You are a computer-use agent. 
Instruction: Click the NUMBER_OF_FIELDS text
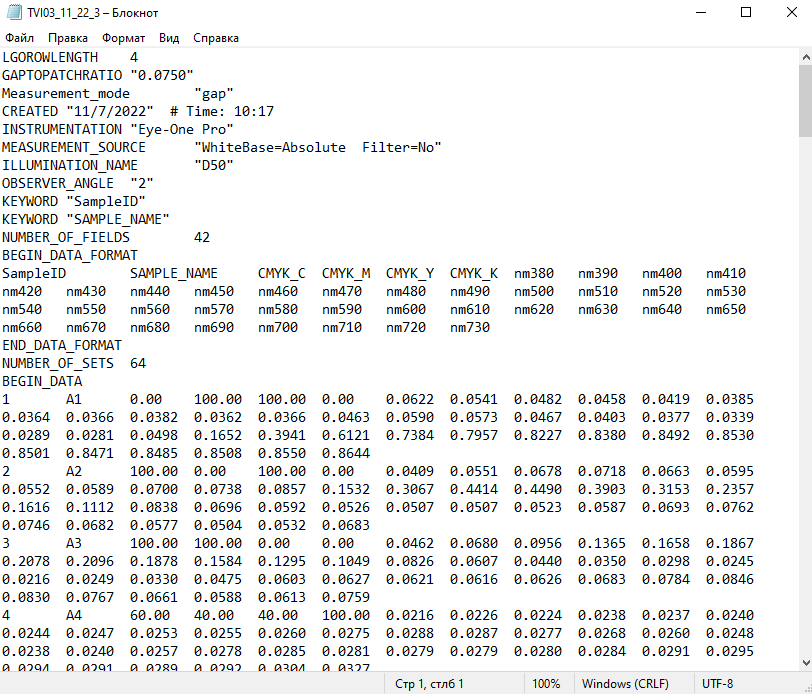66,237
